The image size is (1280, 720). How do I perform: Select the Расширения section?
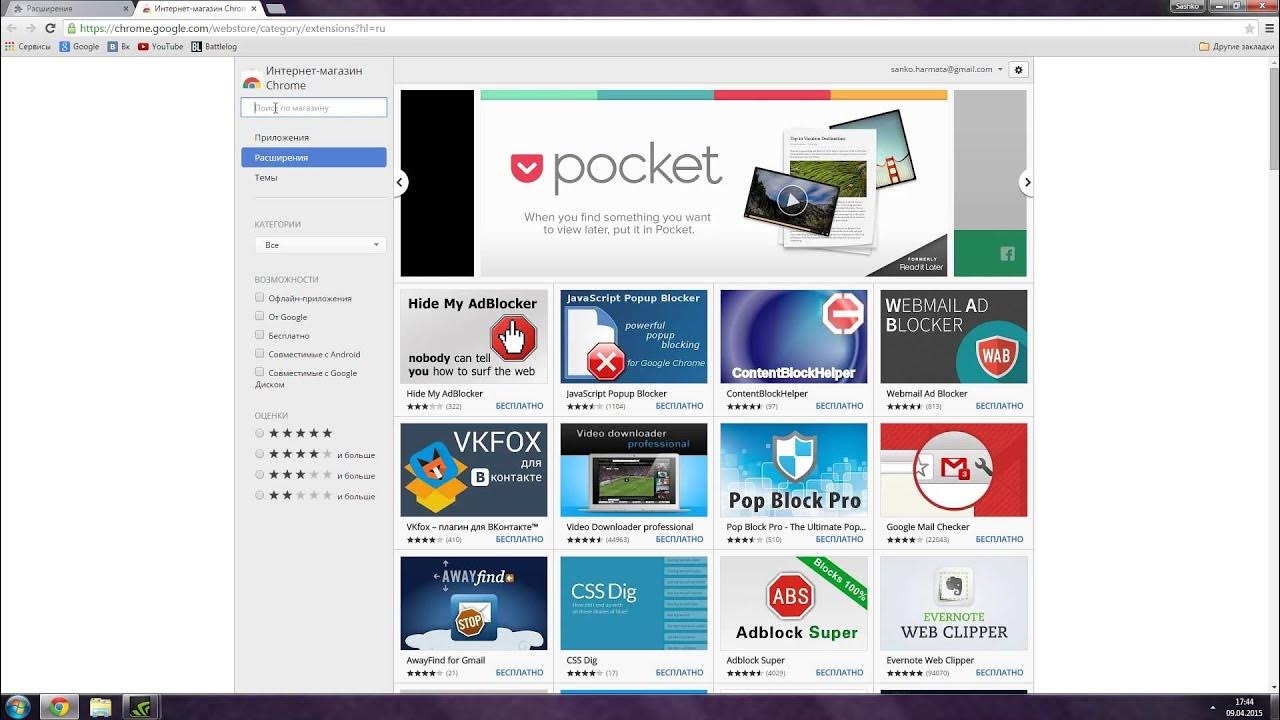[x=313, y=157]
